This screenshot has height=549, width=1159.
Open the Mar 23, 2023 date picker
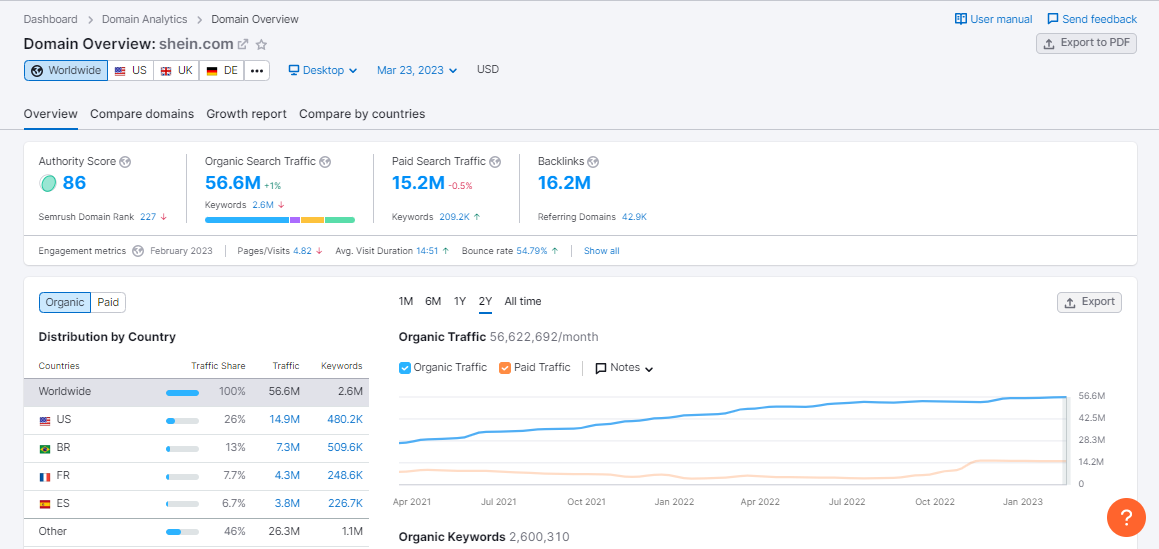point(417,70)
